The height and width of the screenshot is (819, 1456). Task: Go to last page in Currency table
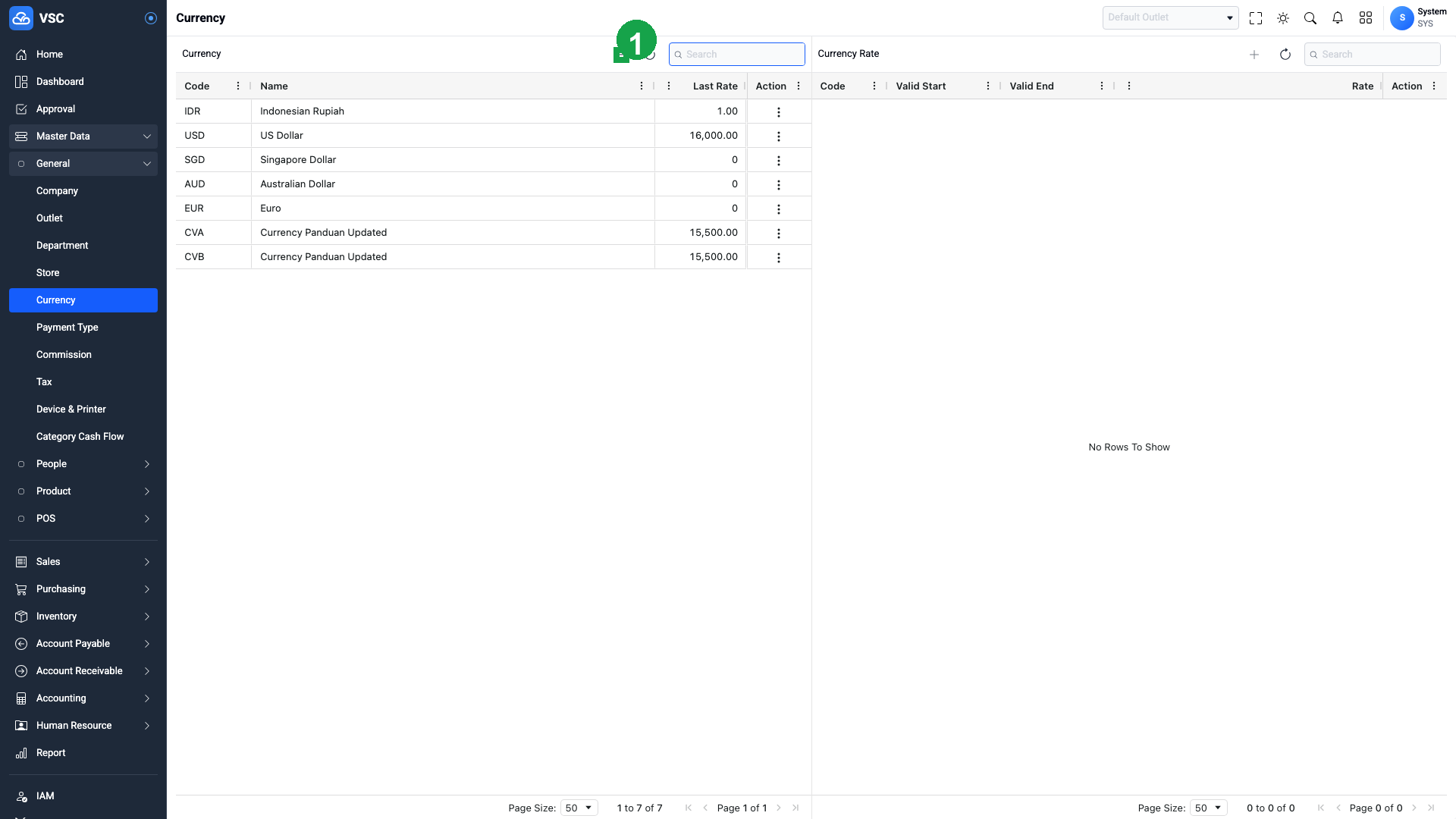pos(795,808)
